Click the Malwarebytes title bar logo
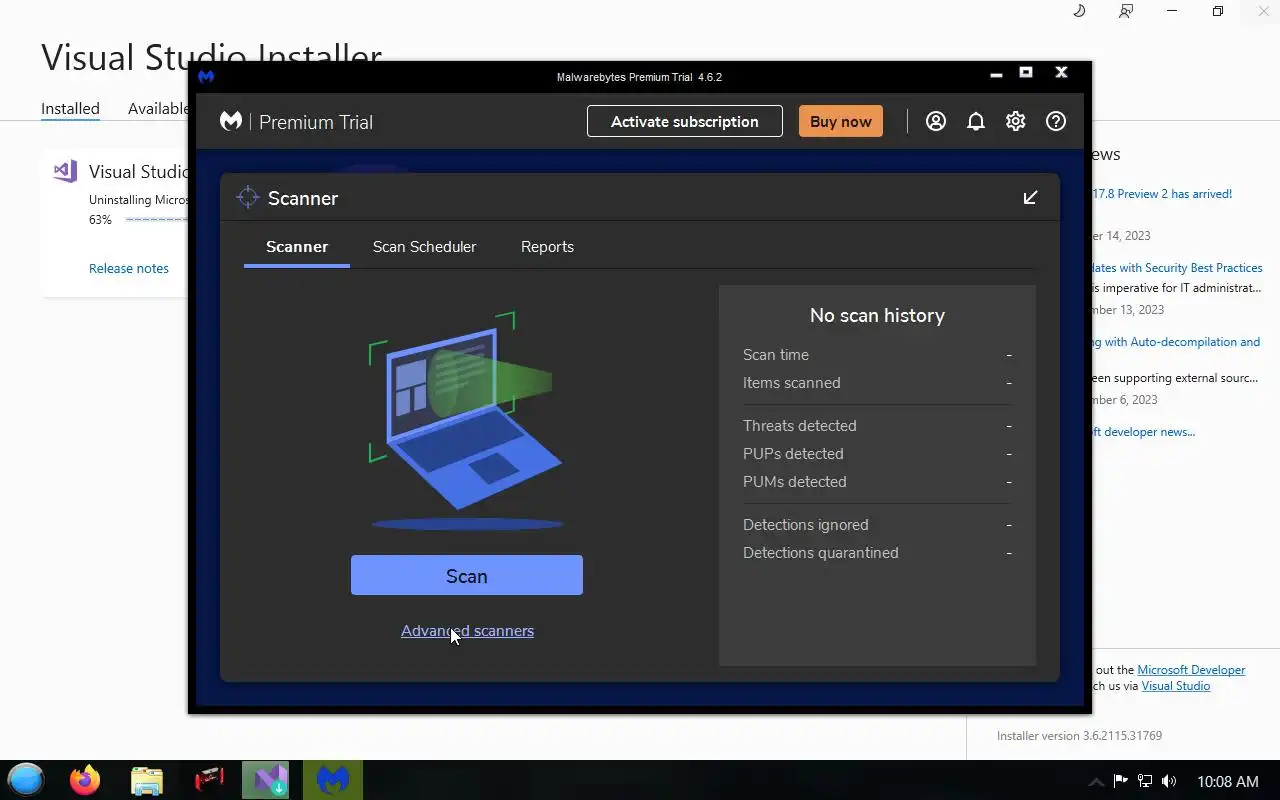The width and height of the screenshot is (1280, 800). pyautogui.click(x=206, y=76)
